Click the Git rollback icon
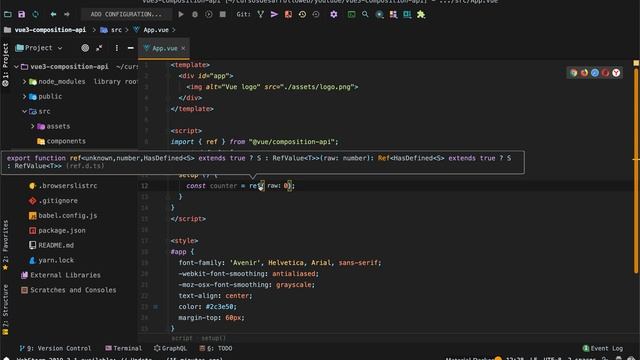 [x=316, y=14]
